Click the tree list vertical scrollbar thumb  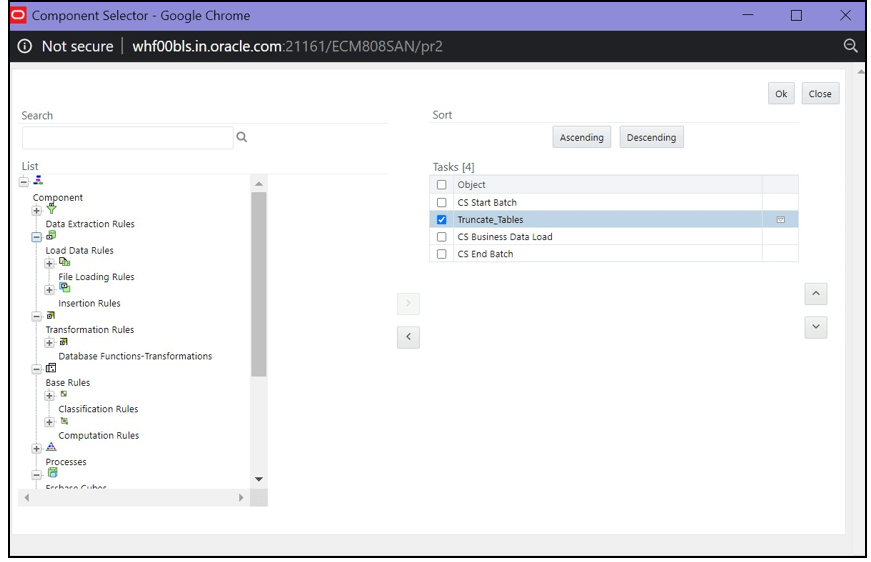[259, 284]
